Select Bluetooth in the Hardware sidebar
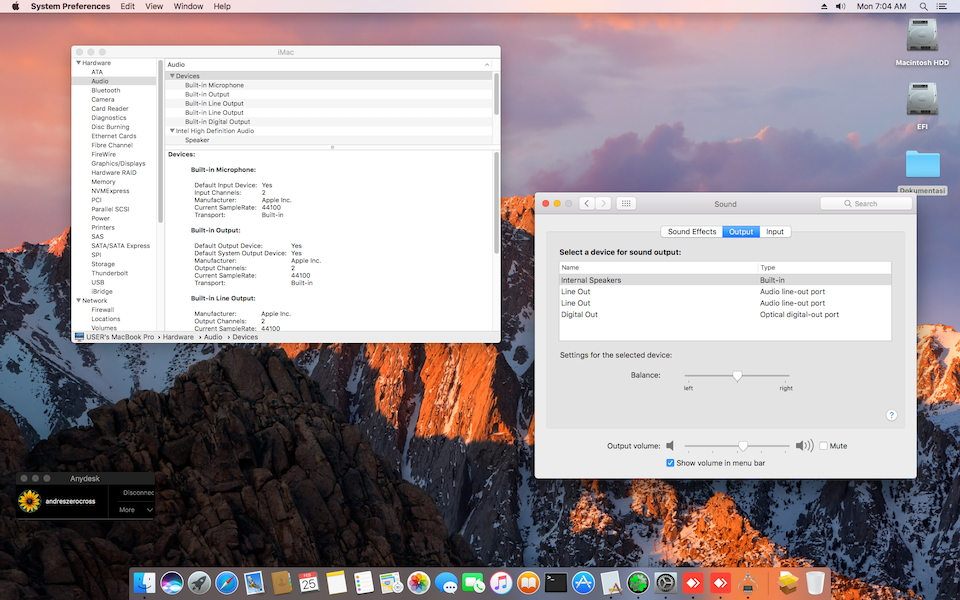960x600 pixels. click(105, 90)
